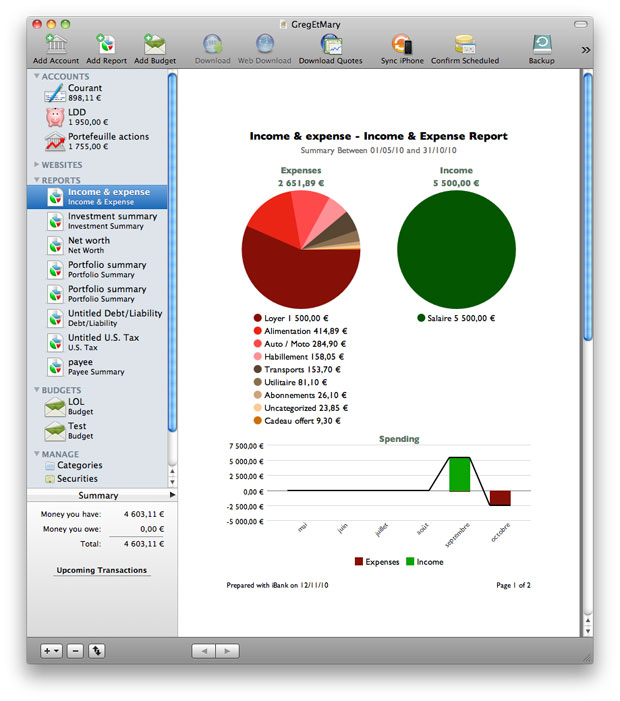Select the Courant account icon
Viewport: 620px width, 701px height.
pyautogui.click(x=55, y=93)
